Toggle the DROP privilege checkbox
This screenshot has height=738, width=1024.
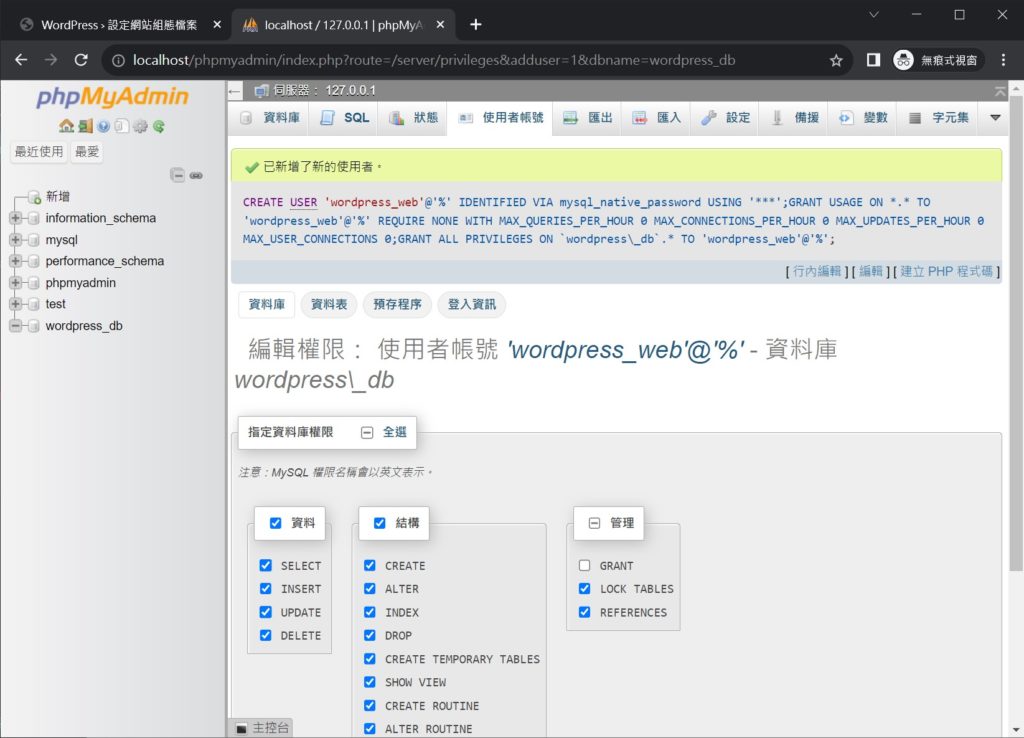point(370,635)
